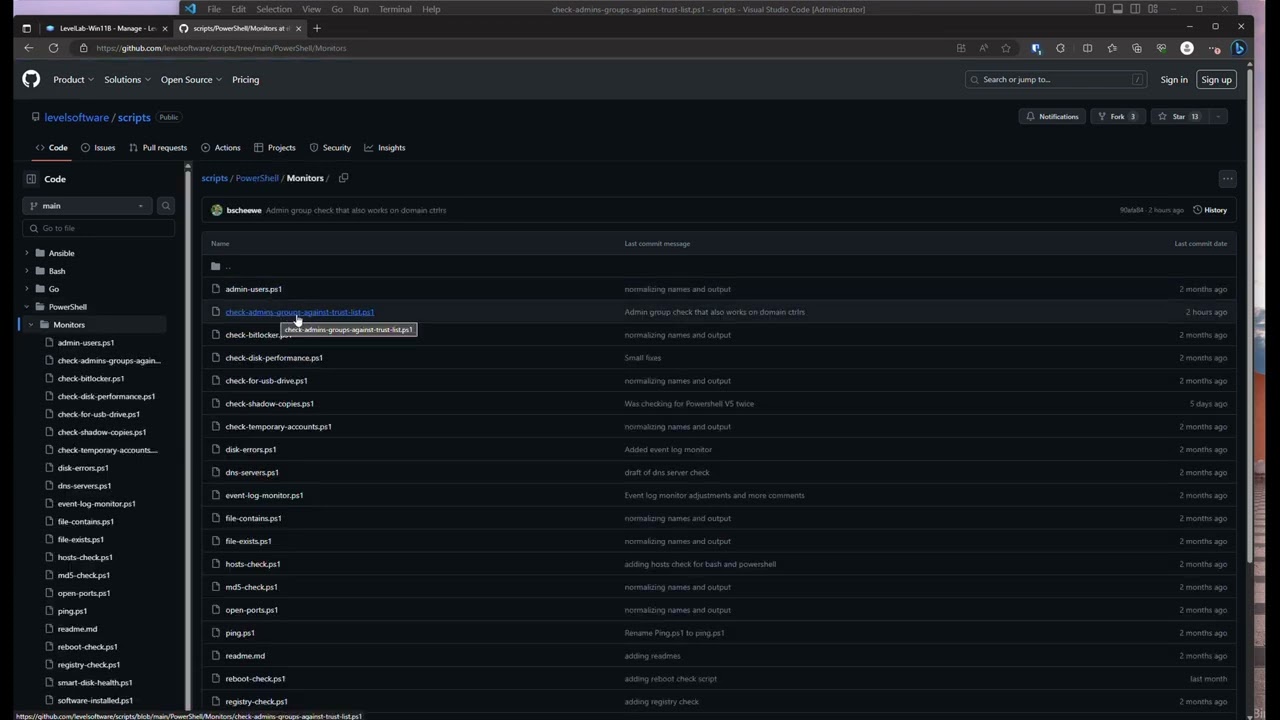Open the Open Source dropdown menu
This screenshot has height=720, width=1280.
pos(191,79)
